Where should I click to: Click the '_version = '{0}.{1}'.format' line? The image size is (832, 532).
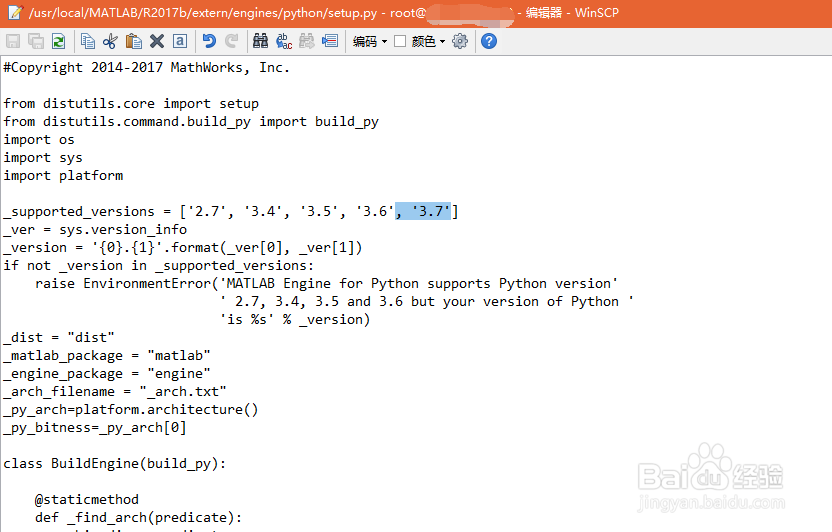click(183, 248)
